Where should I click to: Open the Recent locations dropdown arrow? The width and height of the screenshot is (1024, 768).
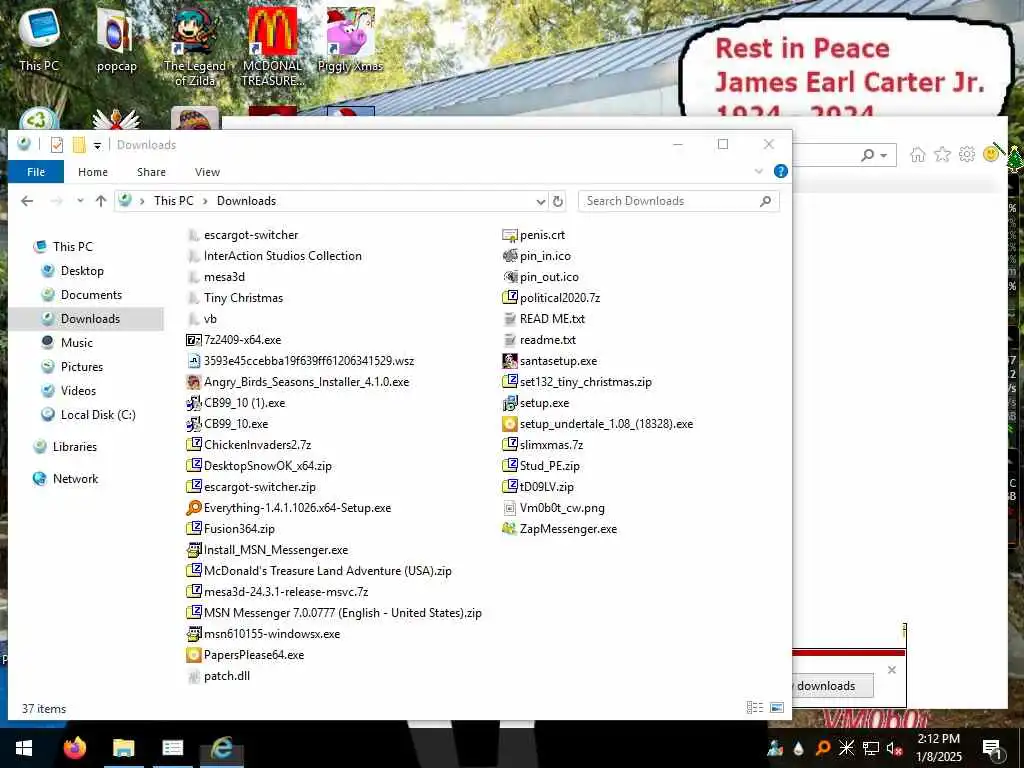pos(80,201)
